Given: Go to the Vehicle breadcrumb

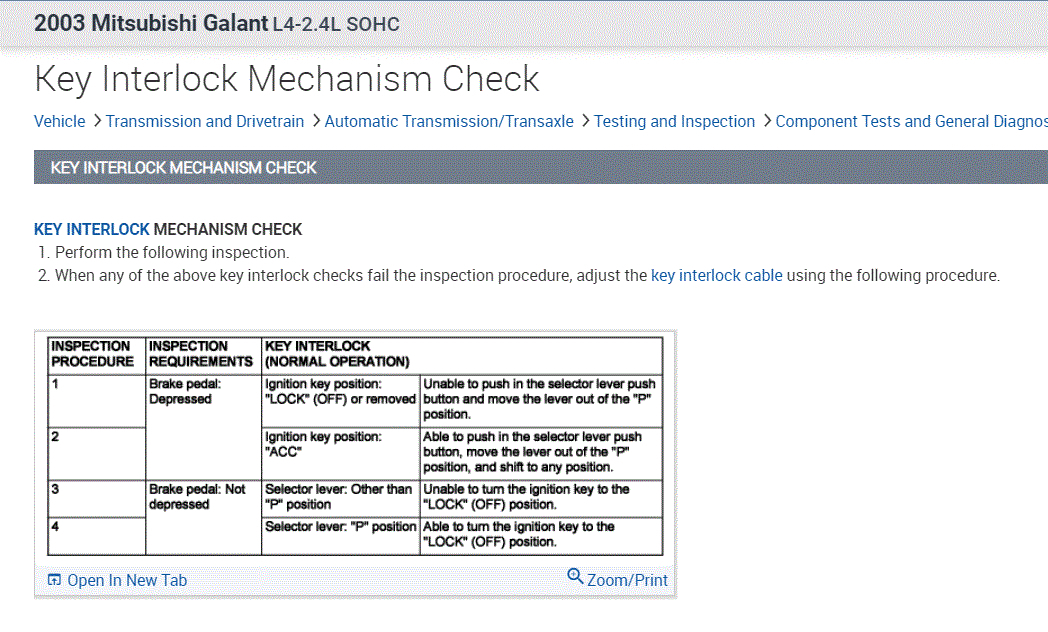Looking at the screenshot, I should click(x=60, y=121).
